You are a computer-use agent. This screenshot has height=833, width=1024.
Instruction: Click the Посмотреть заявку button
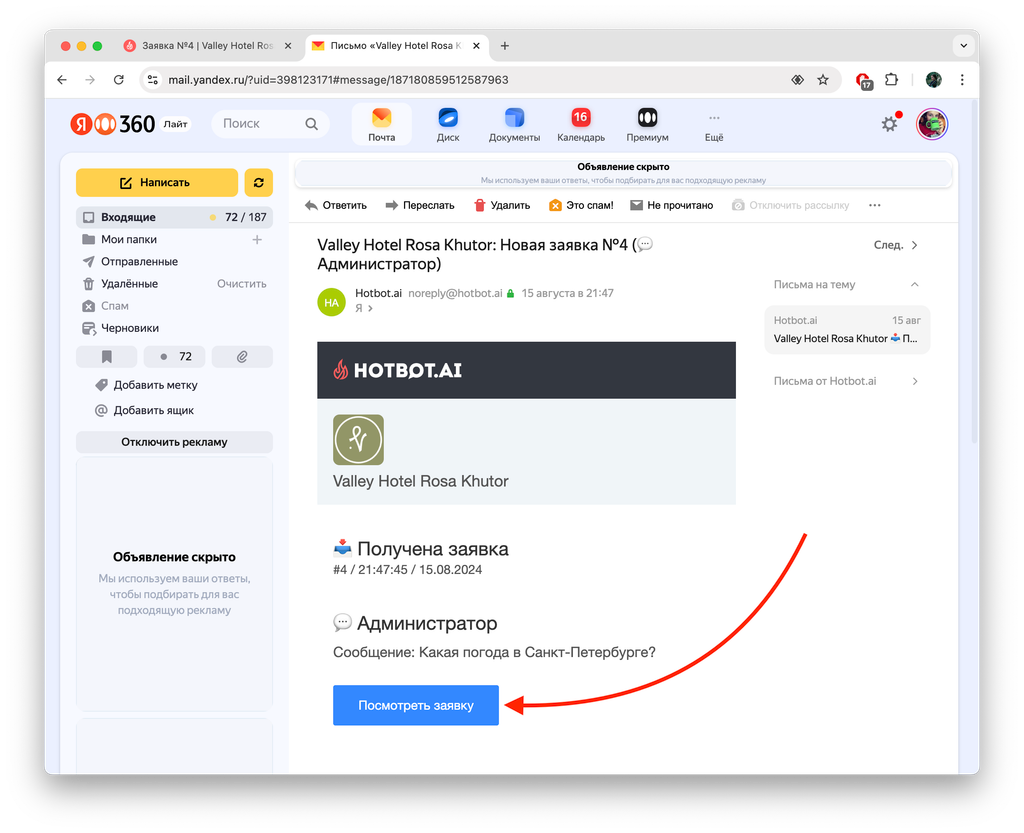click(416, 705)
